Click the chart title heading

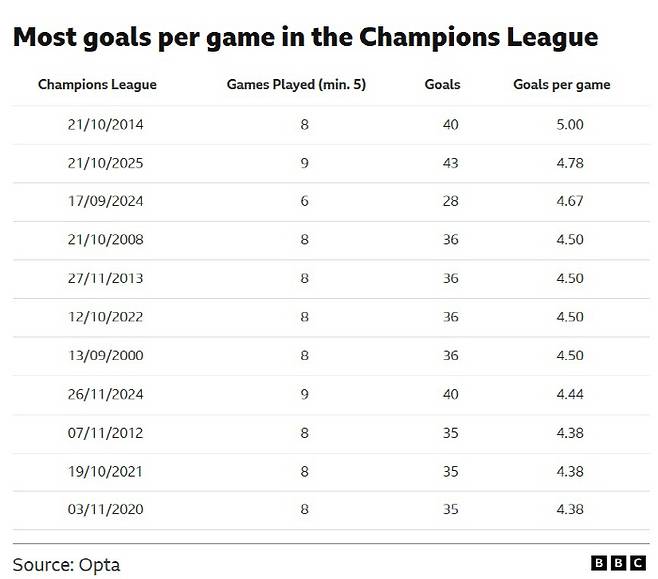point(305,38)
